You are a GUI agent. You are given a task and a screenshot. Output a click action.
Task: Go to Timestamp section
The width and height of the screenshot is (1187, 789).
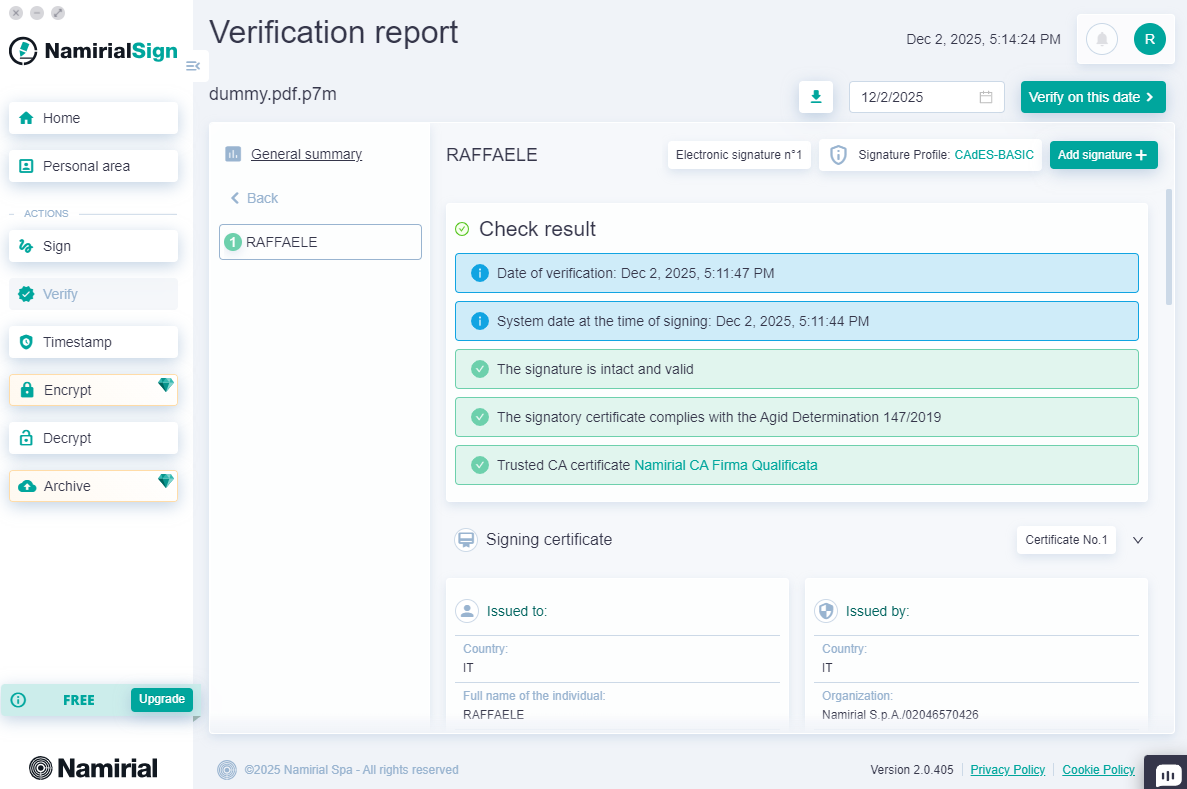pyautogui.click(x=93, y=342)
